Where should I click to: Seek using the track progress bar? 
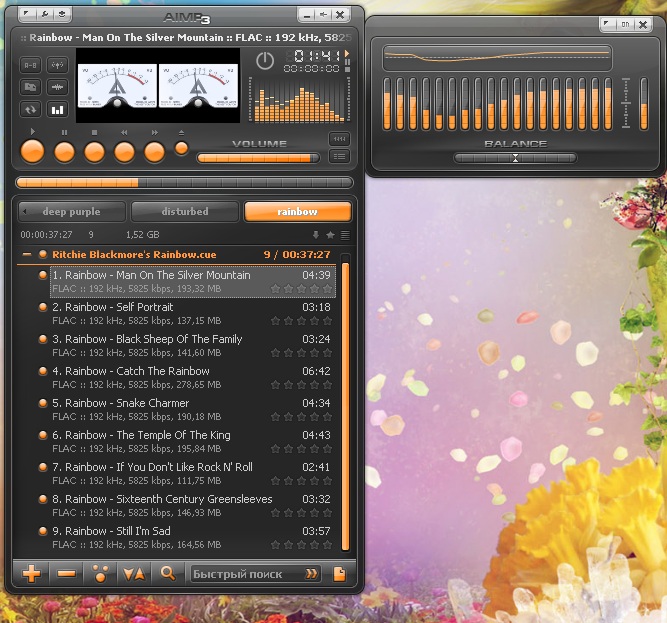click(x=184, y=183)
